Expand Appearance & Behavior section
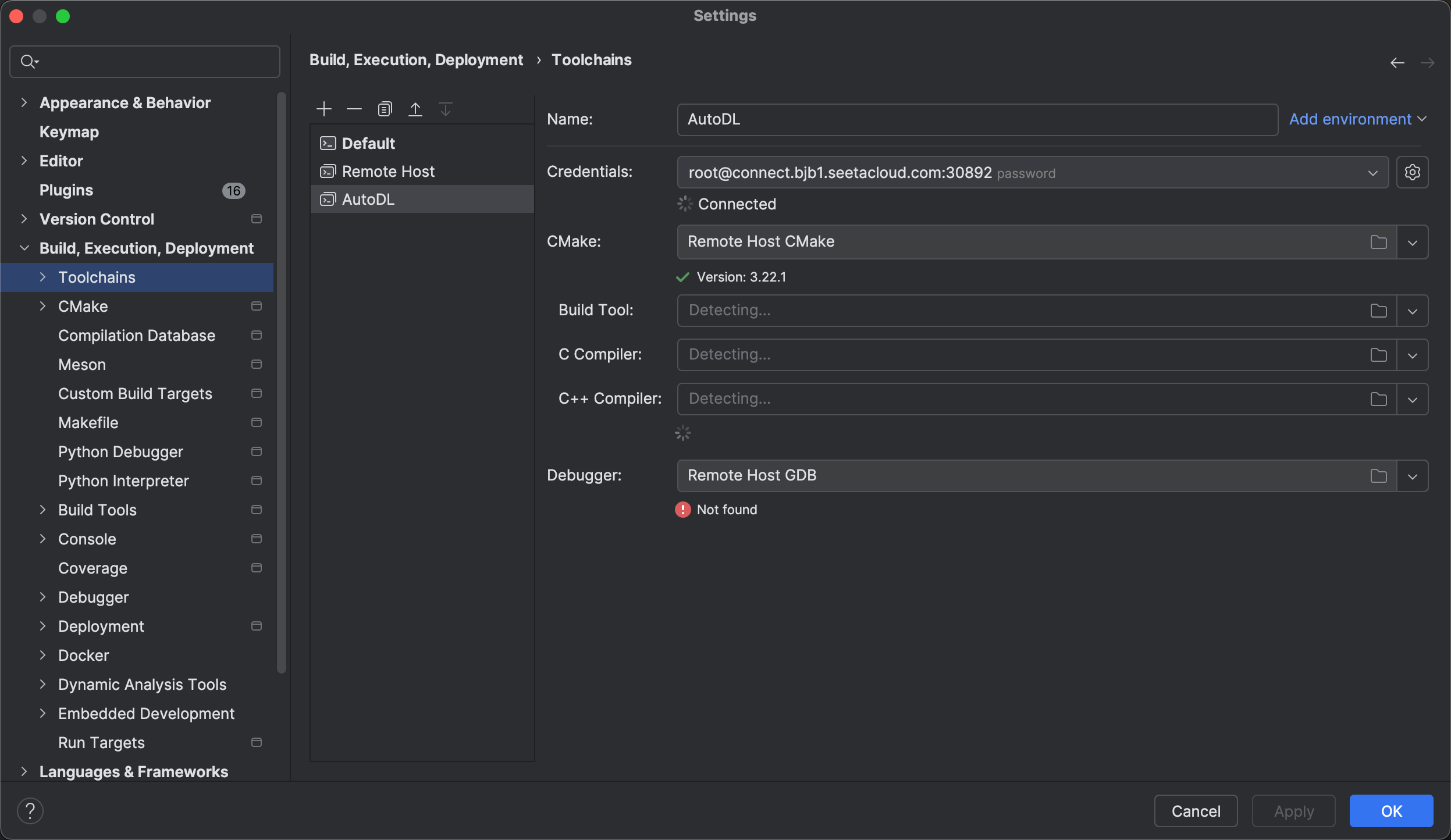Screen dimensions: 1451x840 24,102
